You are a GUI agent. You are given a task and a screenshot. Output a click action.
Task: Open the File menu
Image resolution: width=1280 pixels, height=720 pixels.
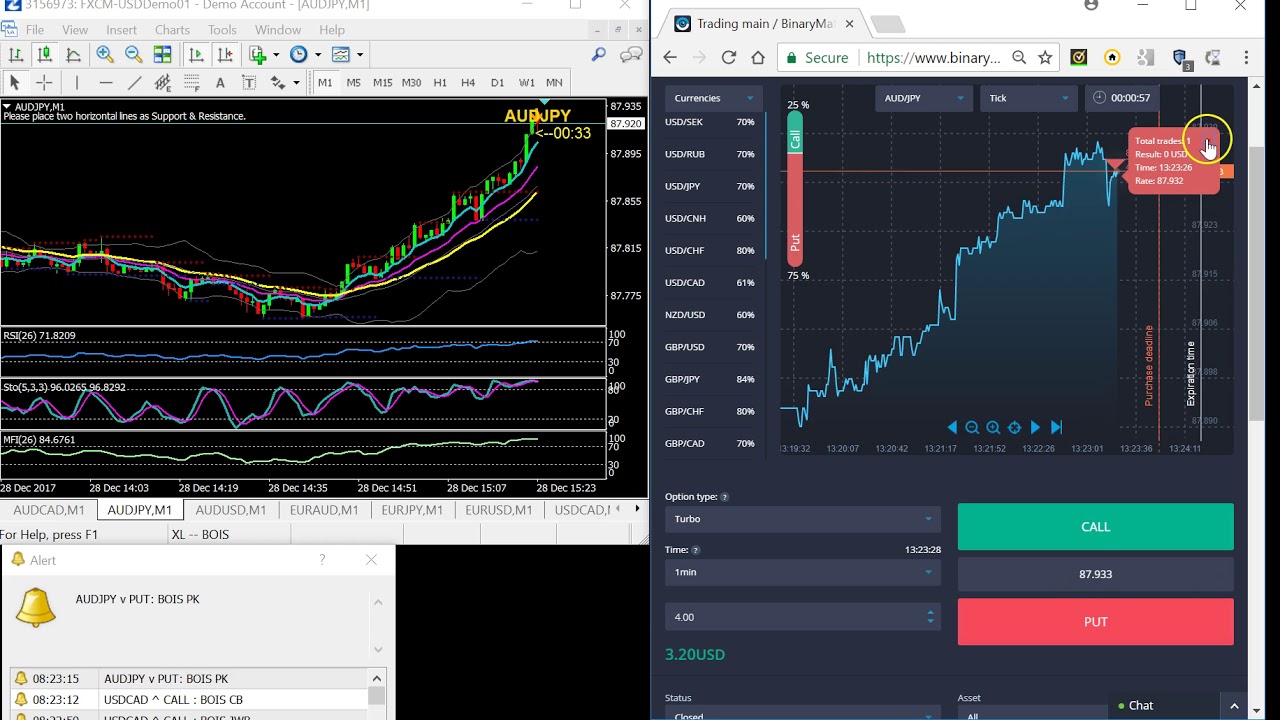[x=34, y=30]
